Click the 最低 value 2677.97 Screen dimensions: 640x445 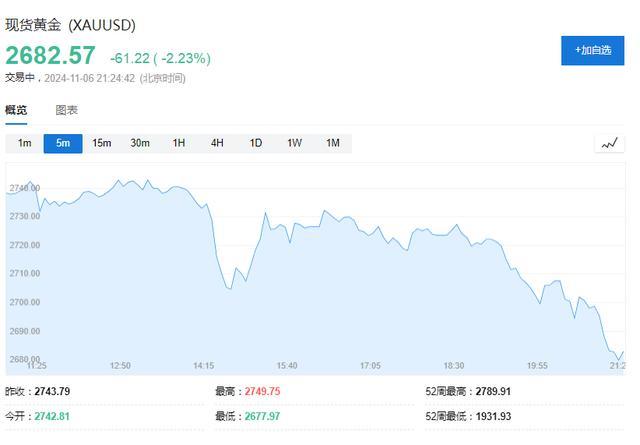[262, 416]
